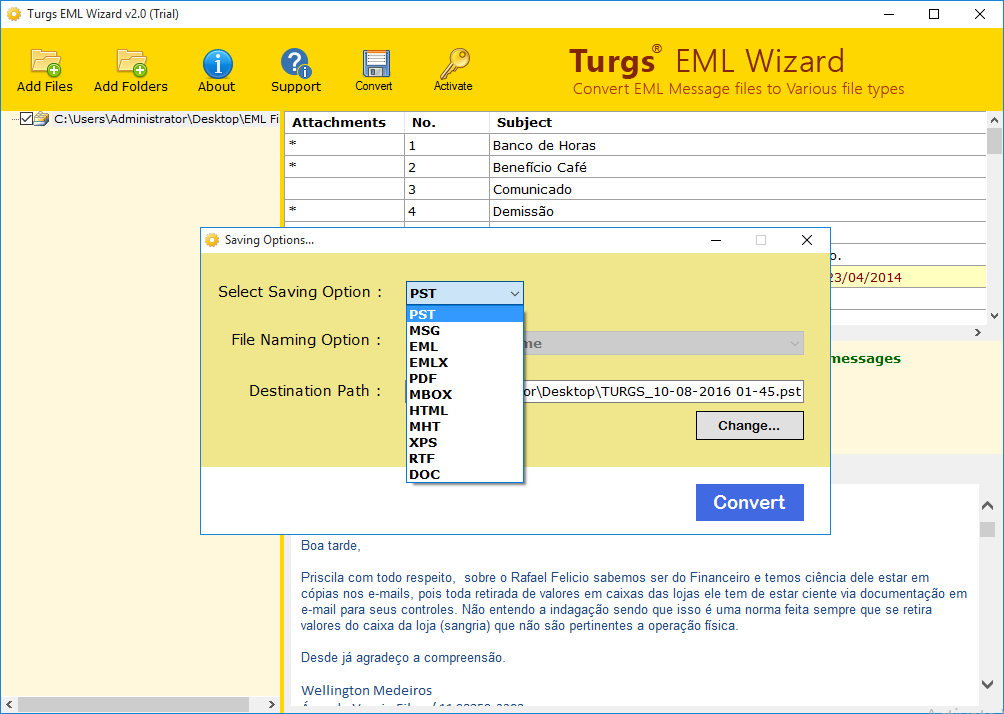
Task: Click the preview pane vertical scrollbar thumb
Action: click(987, 530)
